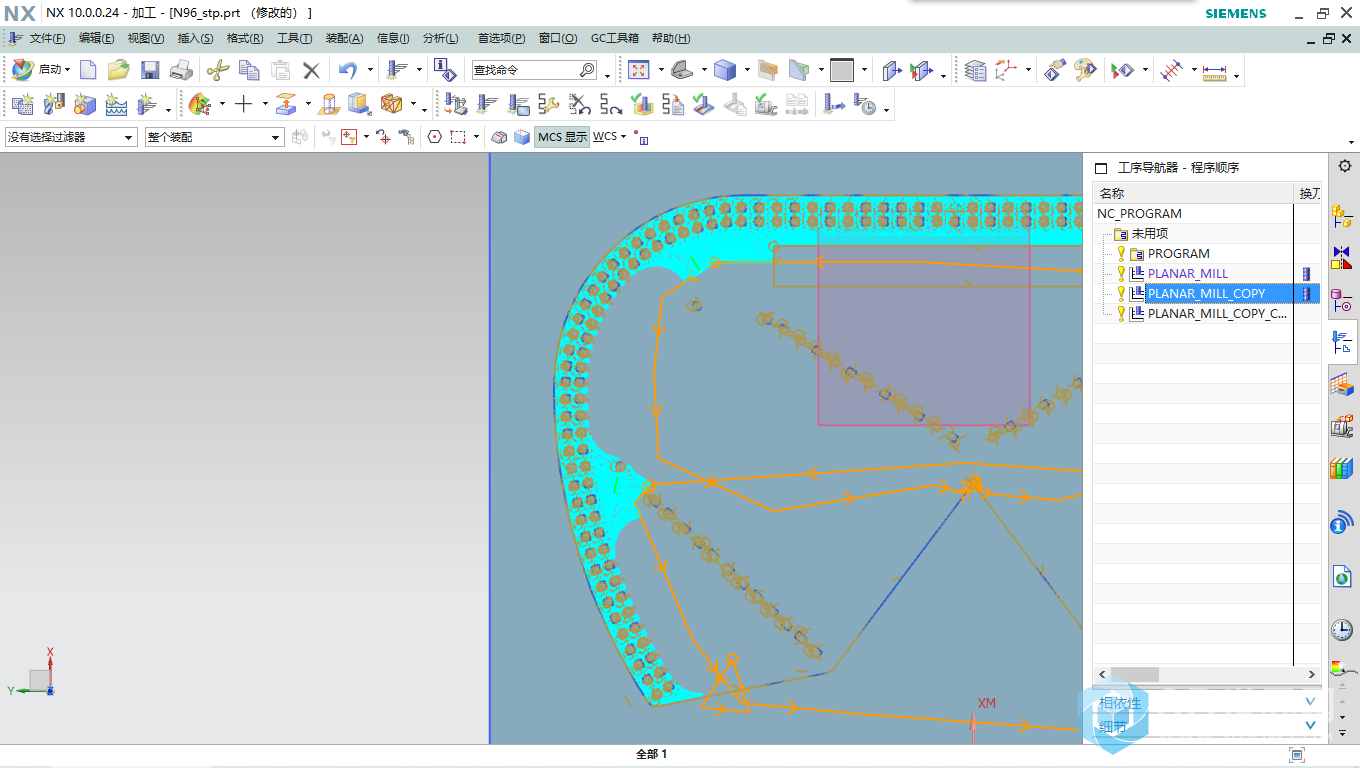
Task: Open the Reuse Library books icon
Action: 1342,468
